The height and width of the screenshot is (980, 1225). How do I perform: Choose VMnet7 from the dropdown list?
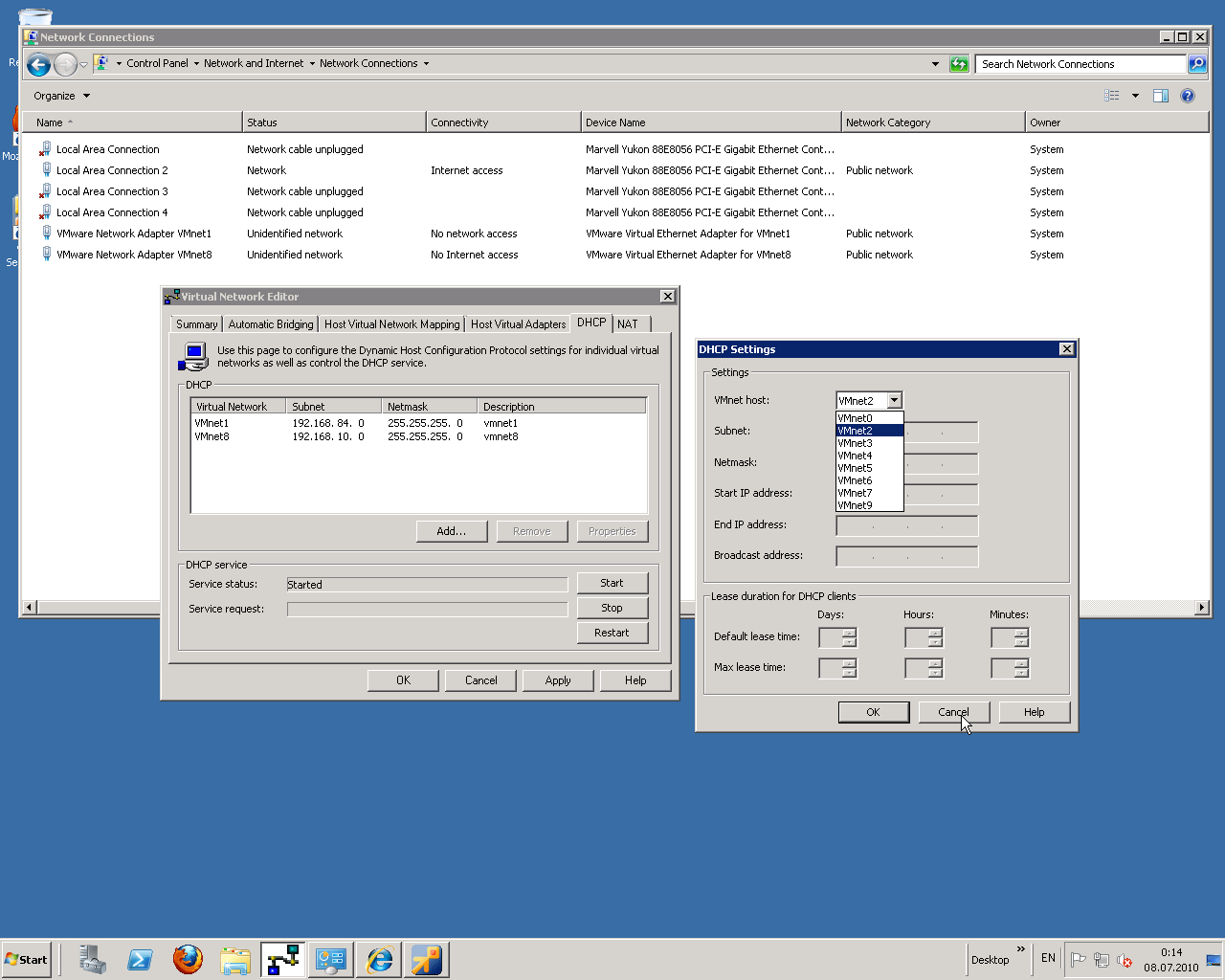(x=870, y=493)
